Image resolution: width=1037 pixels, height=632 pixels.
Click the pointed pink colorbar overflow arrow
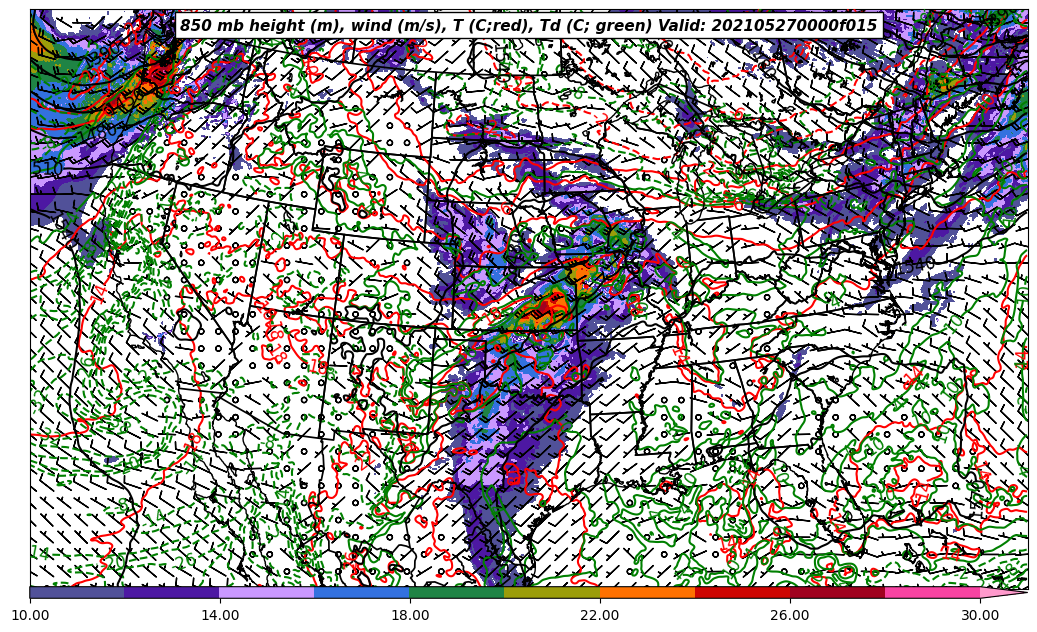click(x=1000, y=592)
